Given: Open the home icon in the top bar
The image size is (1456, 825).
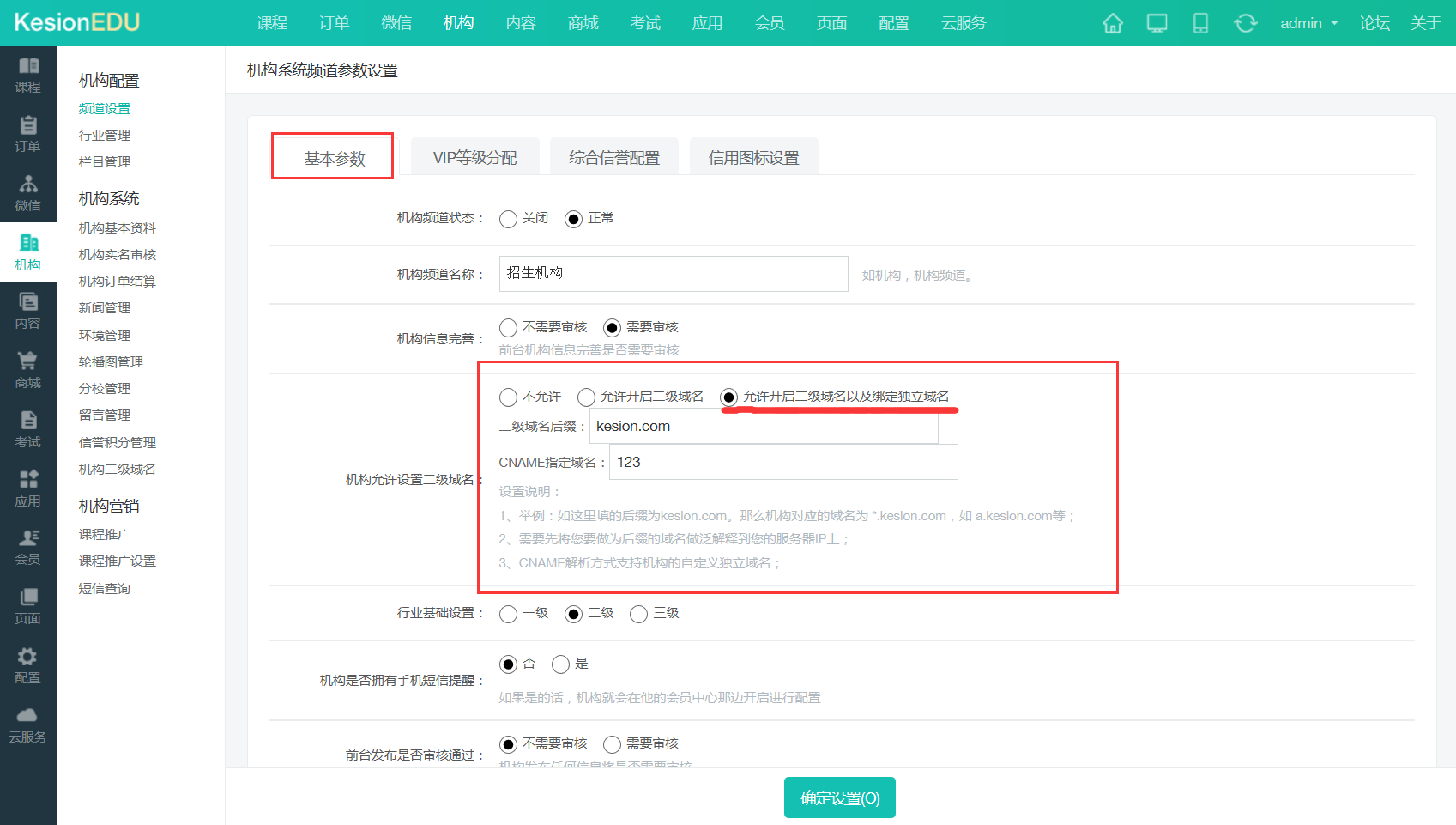Looking at the screenshot, I should (1112, 23).
